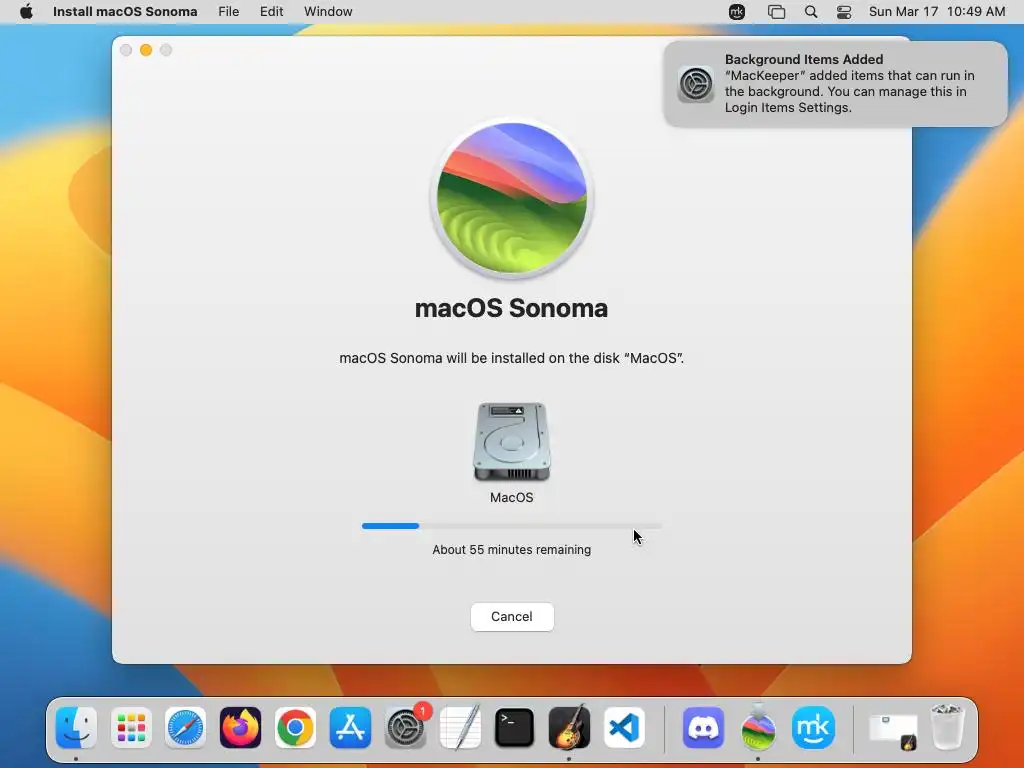1024x768 pixels.
Task: Open TextEdit from the Dock
Action: click(x=460, y=728)
